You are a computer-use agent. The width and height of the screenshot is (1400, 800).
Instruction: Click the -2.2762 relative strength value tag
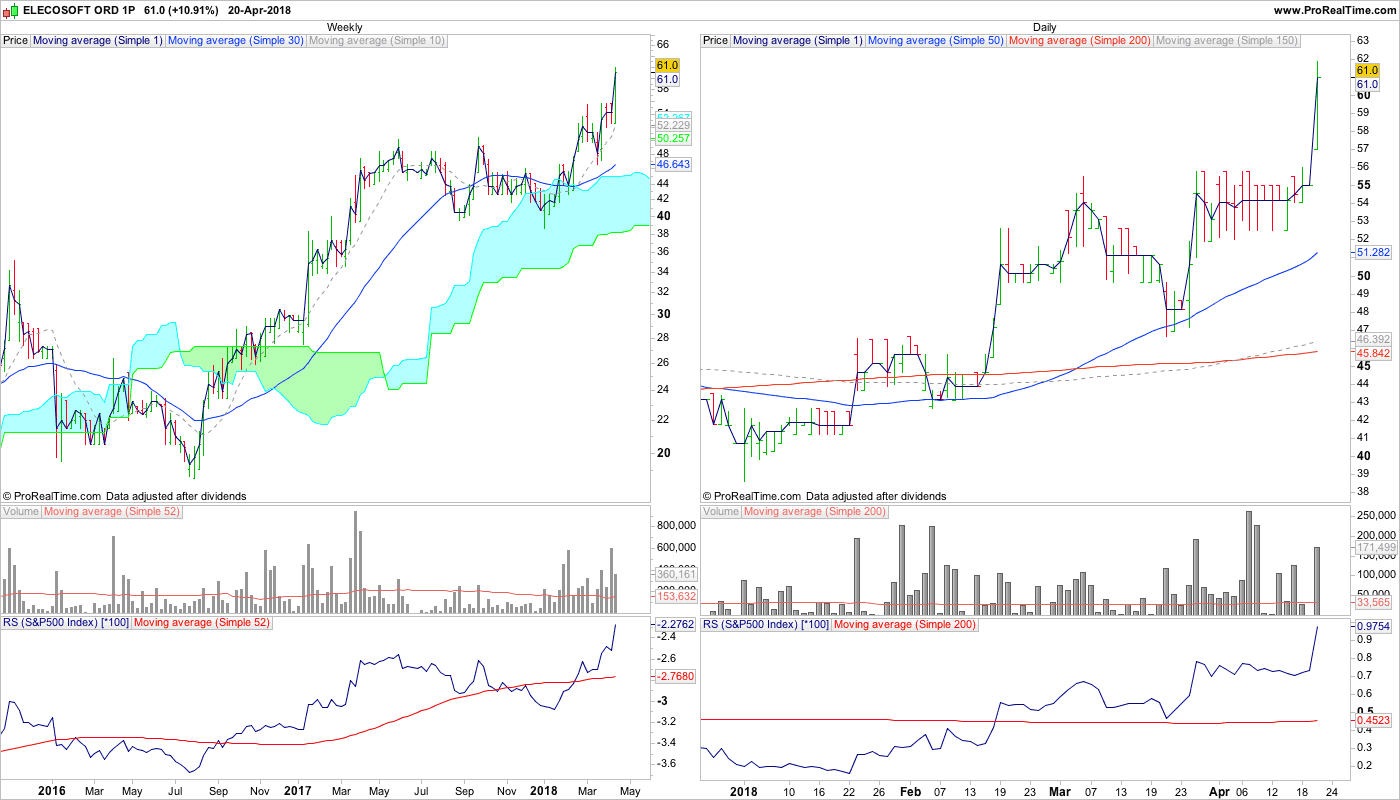point(675,625)
